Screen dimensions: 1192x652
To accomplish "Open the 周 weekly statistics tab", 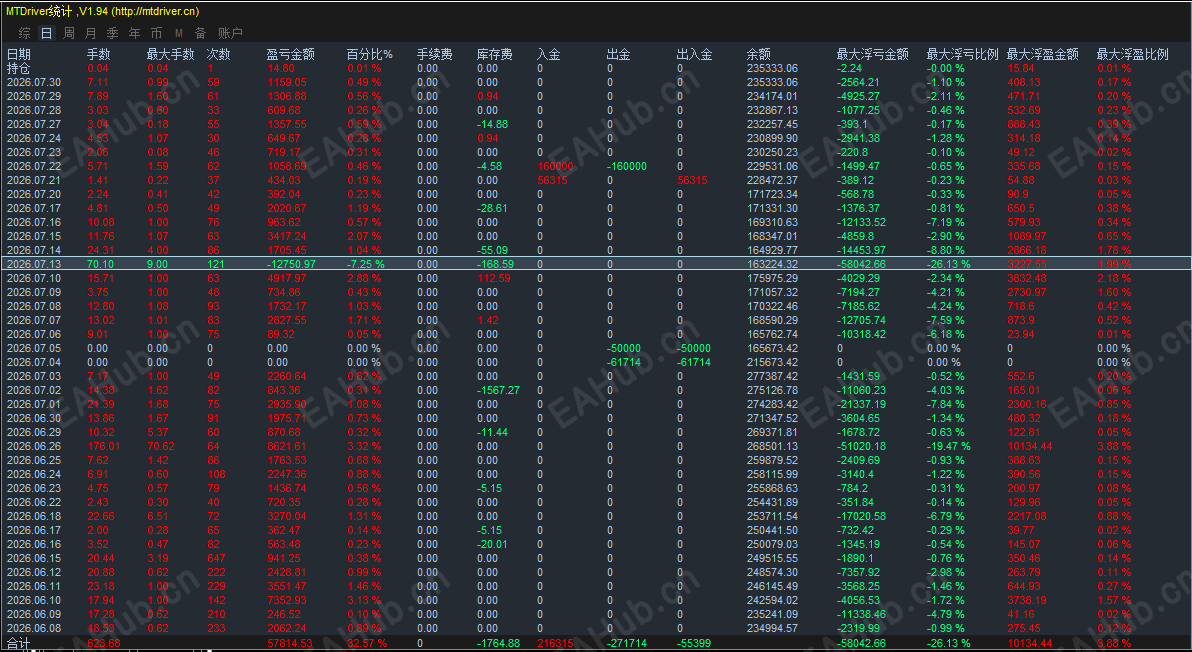I will click(x=69, y=33).
